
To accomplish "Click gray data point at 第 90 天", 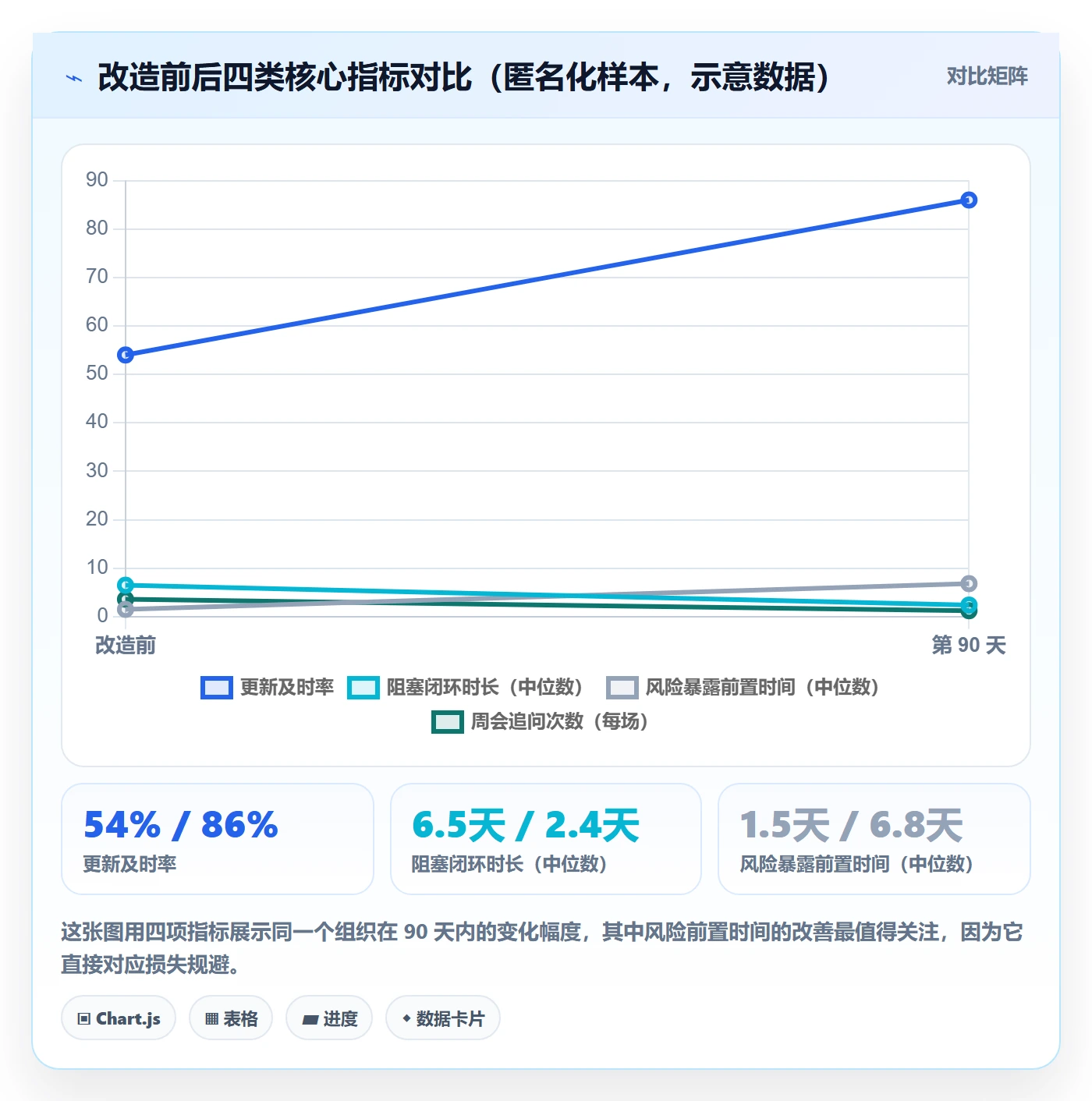I will pyautogui.click(x=969, y=583).
